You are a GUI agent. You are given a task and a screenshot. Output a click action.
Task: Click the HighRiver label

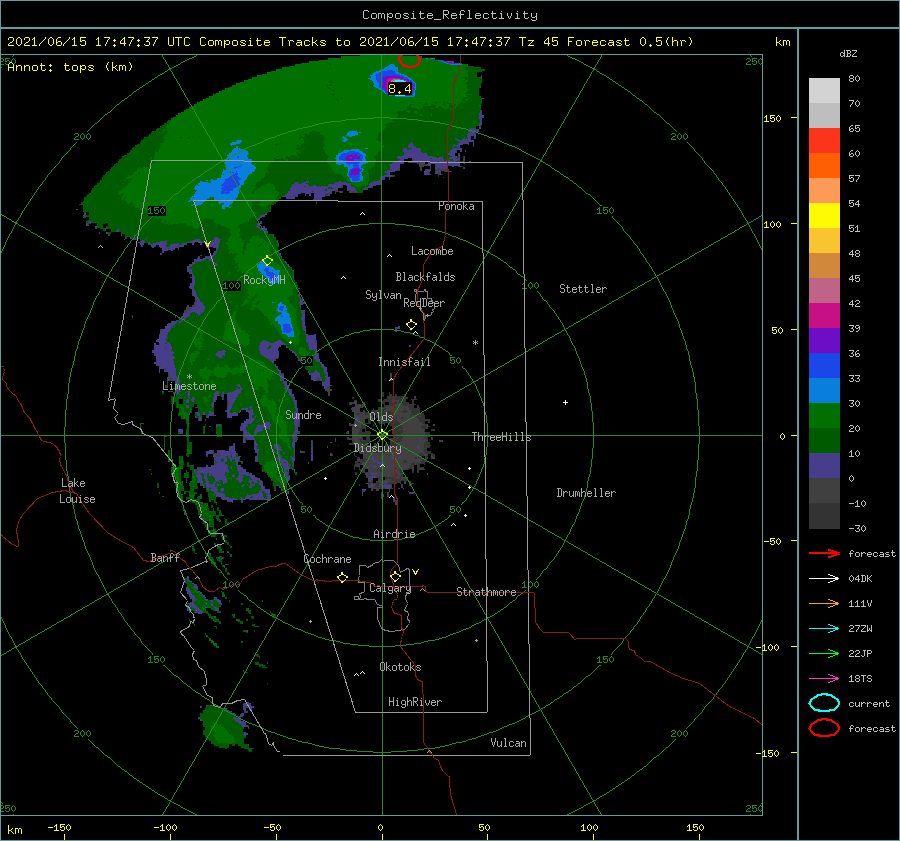tap(415, 702)
